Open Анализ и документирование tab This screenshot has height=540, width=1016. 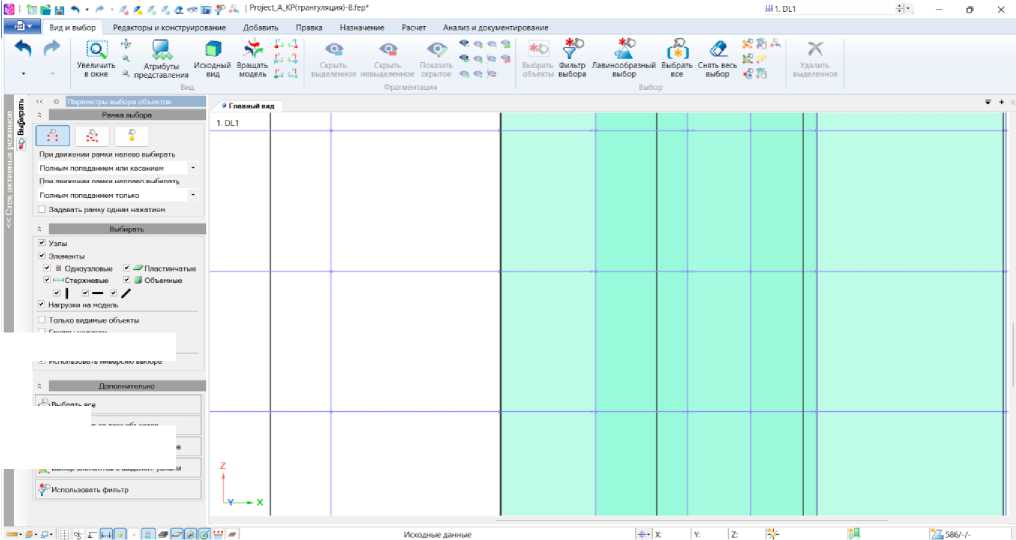tap(496, 27)
